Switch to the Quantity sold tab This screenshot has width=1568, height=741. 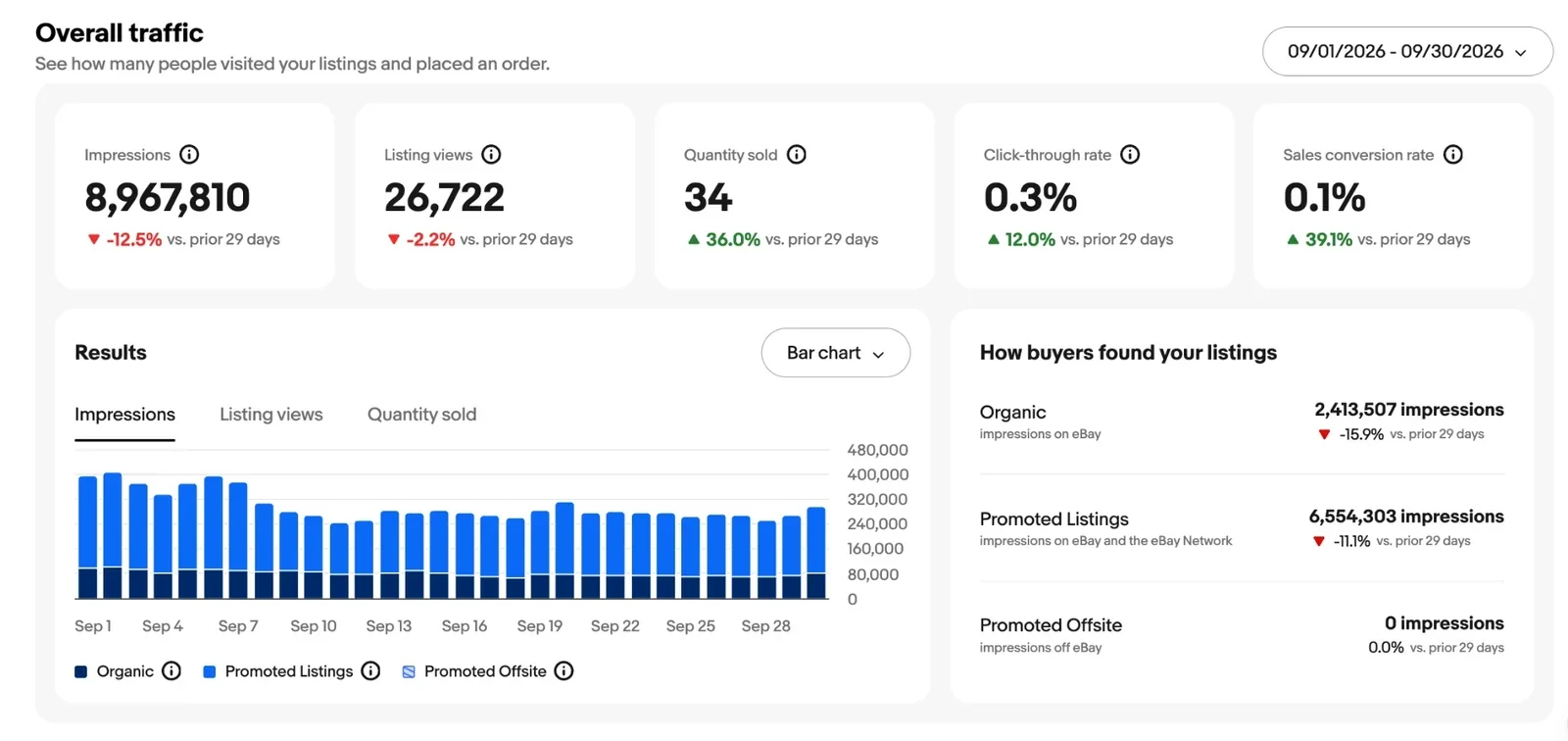click(421, 415)
